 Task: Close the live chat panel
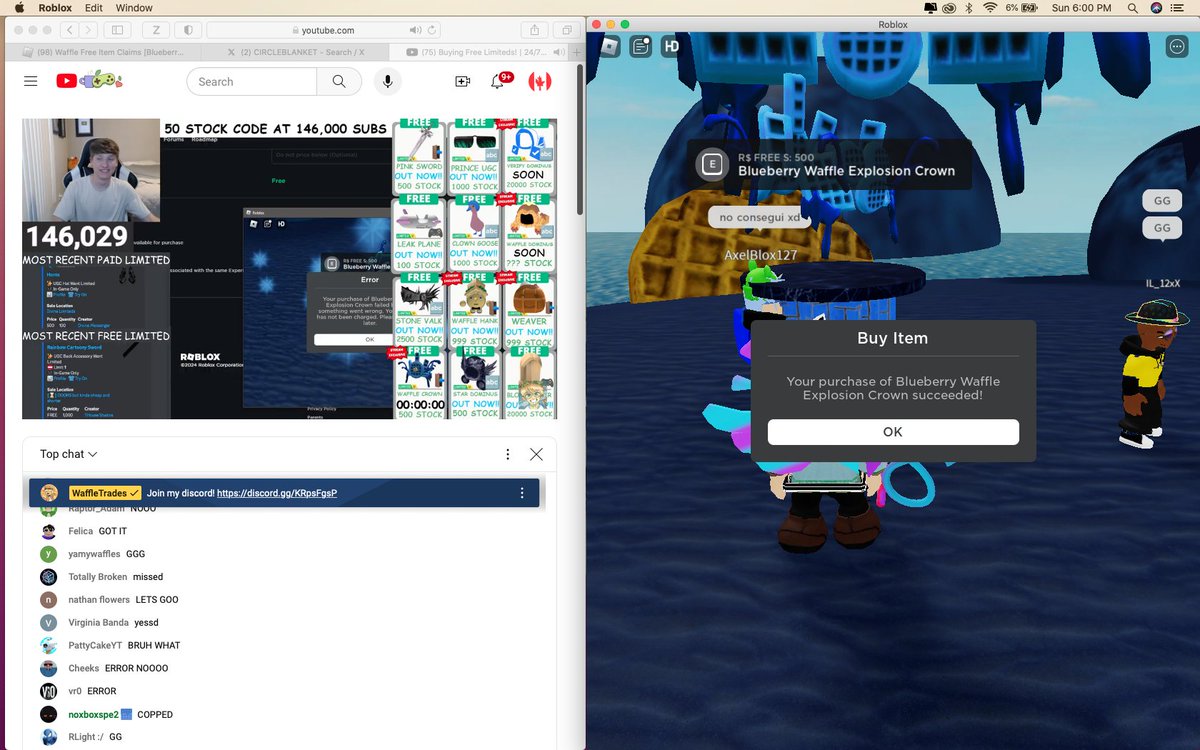pos(536,454)
